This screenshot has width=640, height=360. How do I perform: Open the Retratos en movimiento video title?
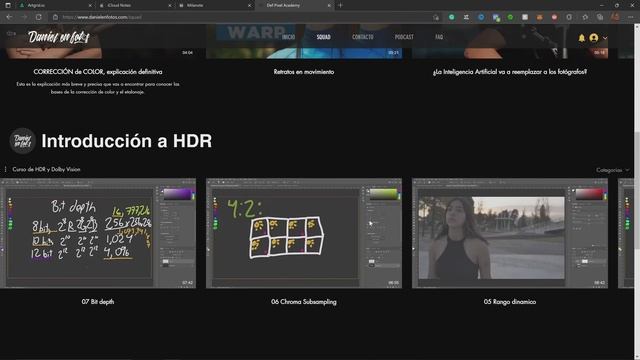(x=304, y=72)
